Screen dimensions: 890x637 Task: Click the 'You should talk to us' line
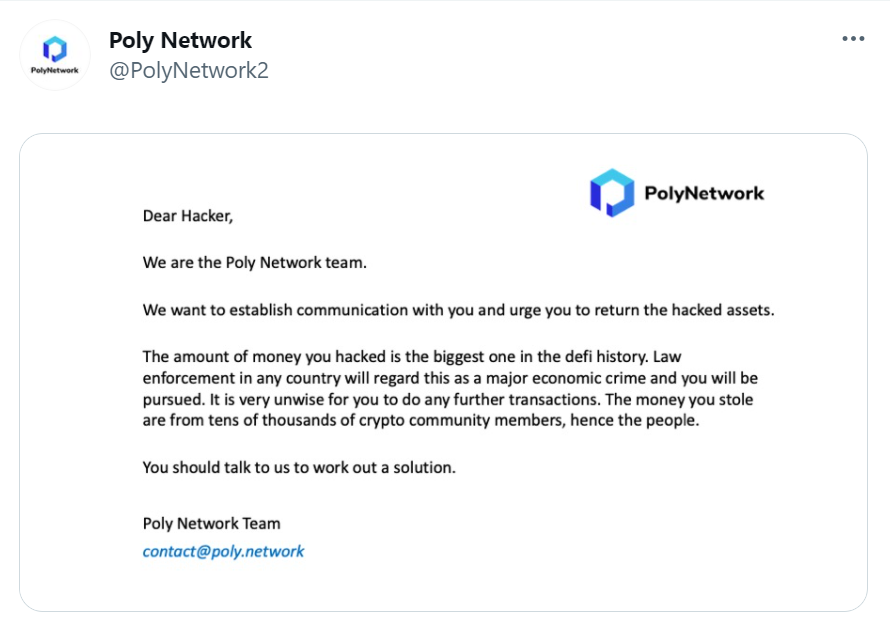(299, 468)
